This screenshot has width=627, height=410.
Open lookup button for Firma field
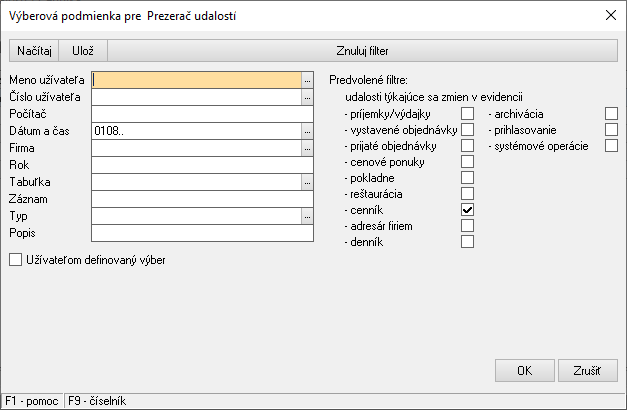coord(307,148)
